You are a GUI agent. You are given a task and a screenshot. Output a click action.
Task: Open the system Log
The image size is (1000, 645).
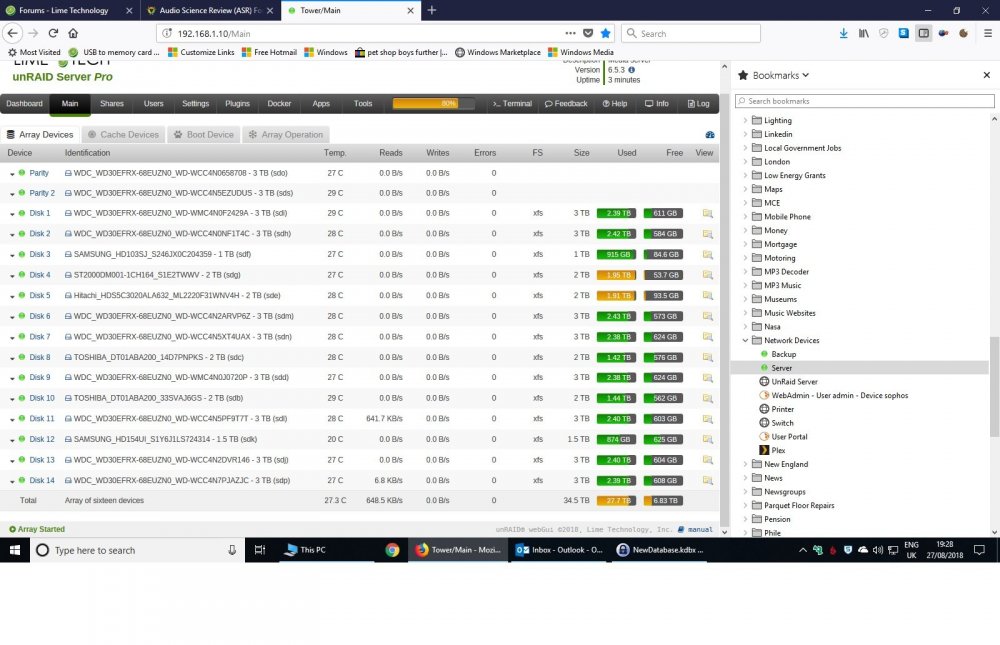coord(698,103)
